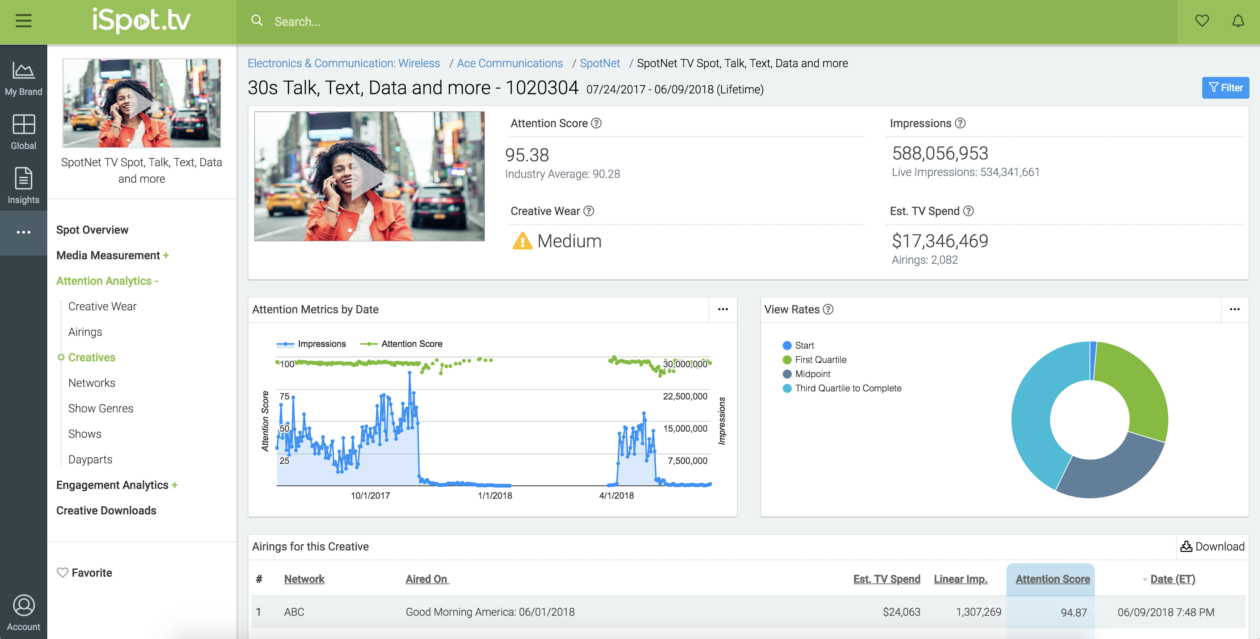Click the iSpot.tv logo
This screenshot has width=1260, height=639.
tap(140, 21)
